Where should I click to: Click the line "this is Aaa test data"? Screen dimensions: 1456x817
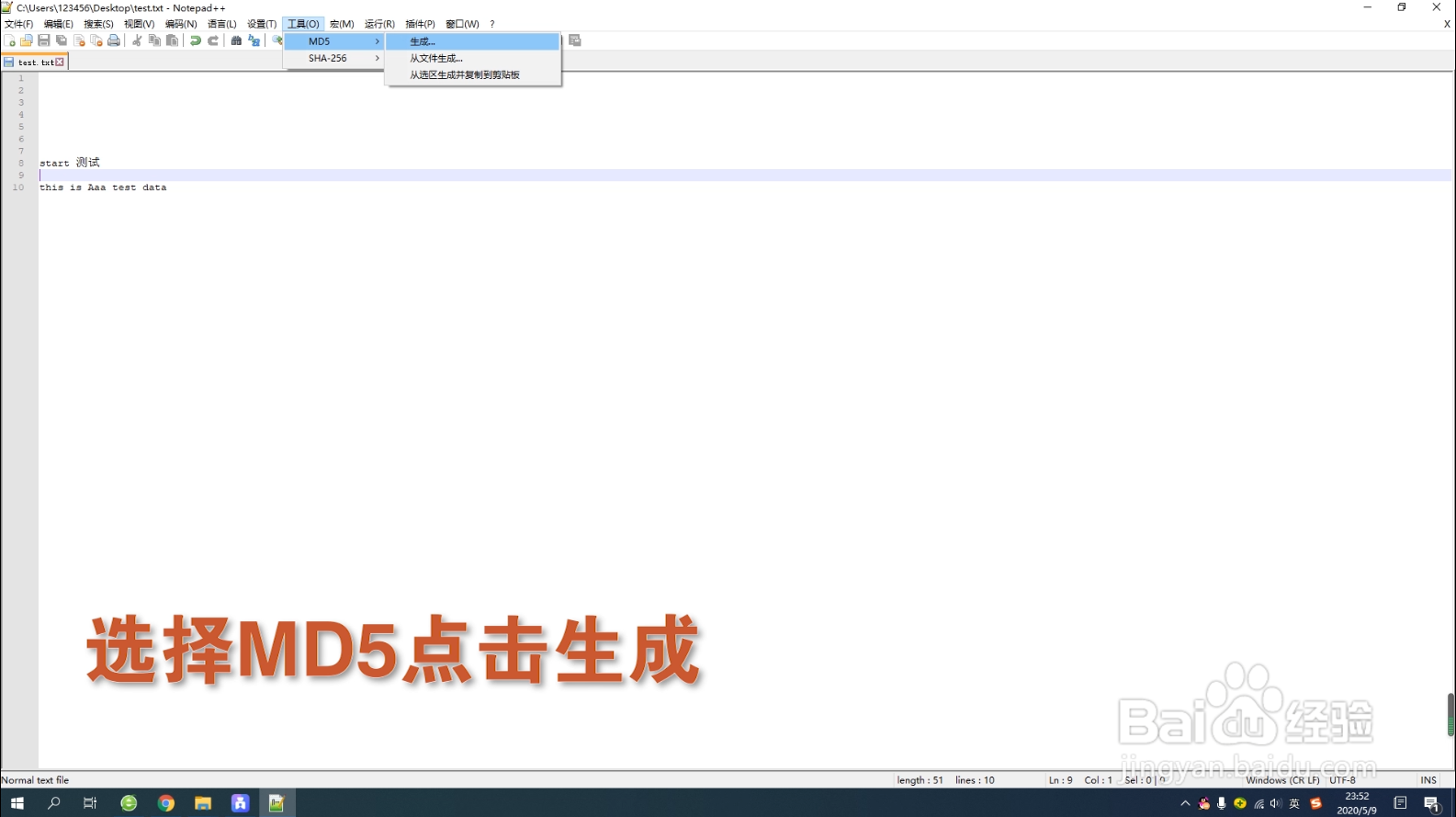click(103, 187)
